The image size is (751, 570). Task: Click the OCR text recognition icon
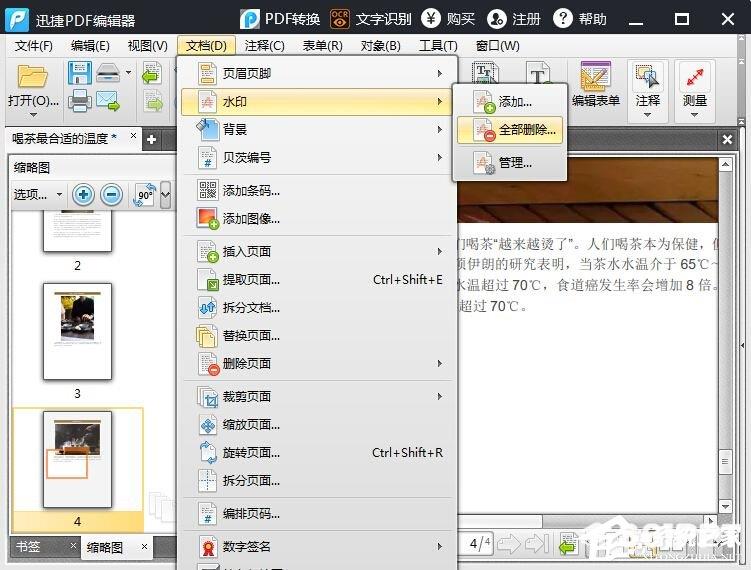[340, 19]
